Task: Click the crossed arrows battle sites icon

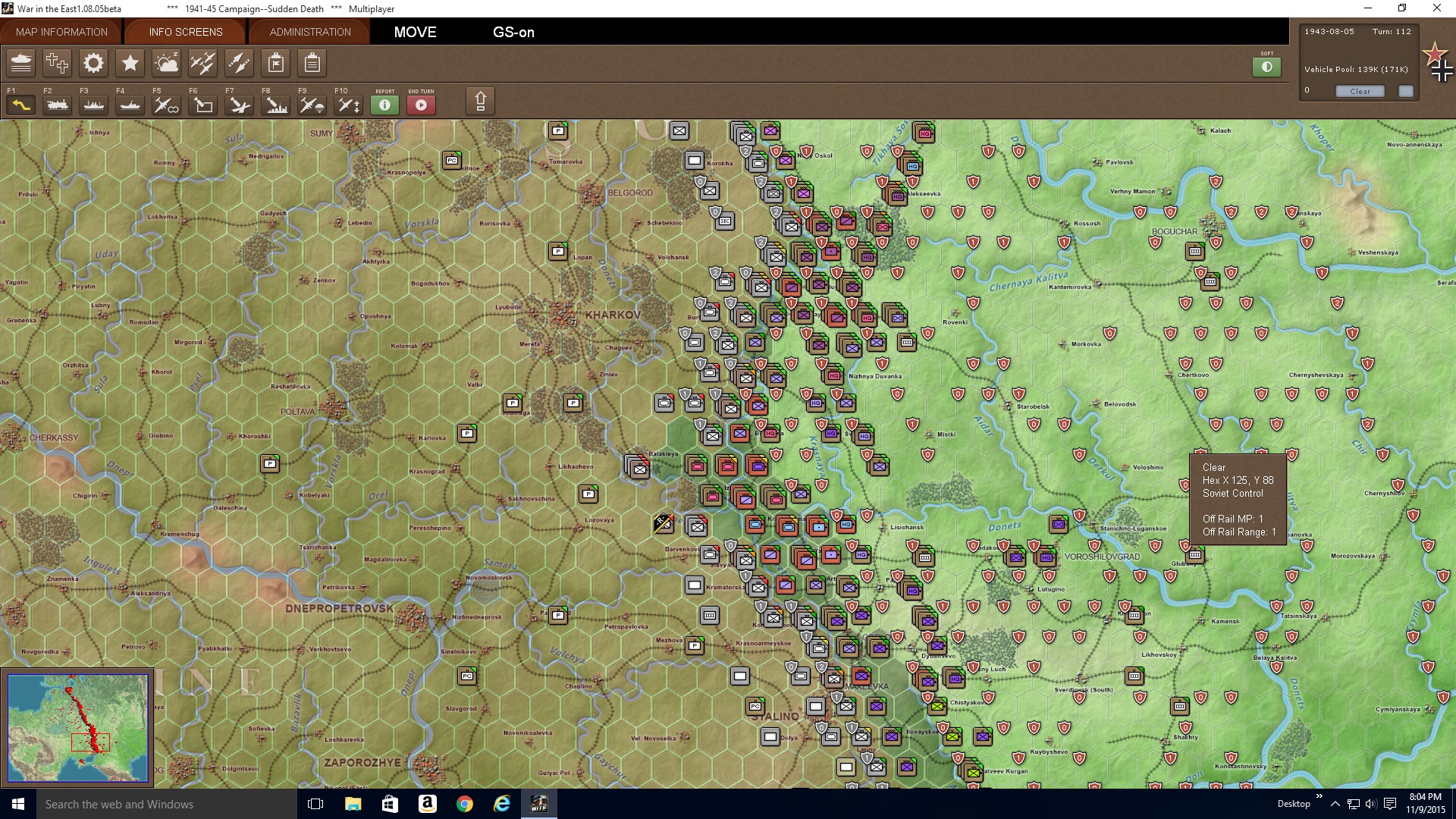Action: coord(239,63)
